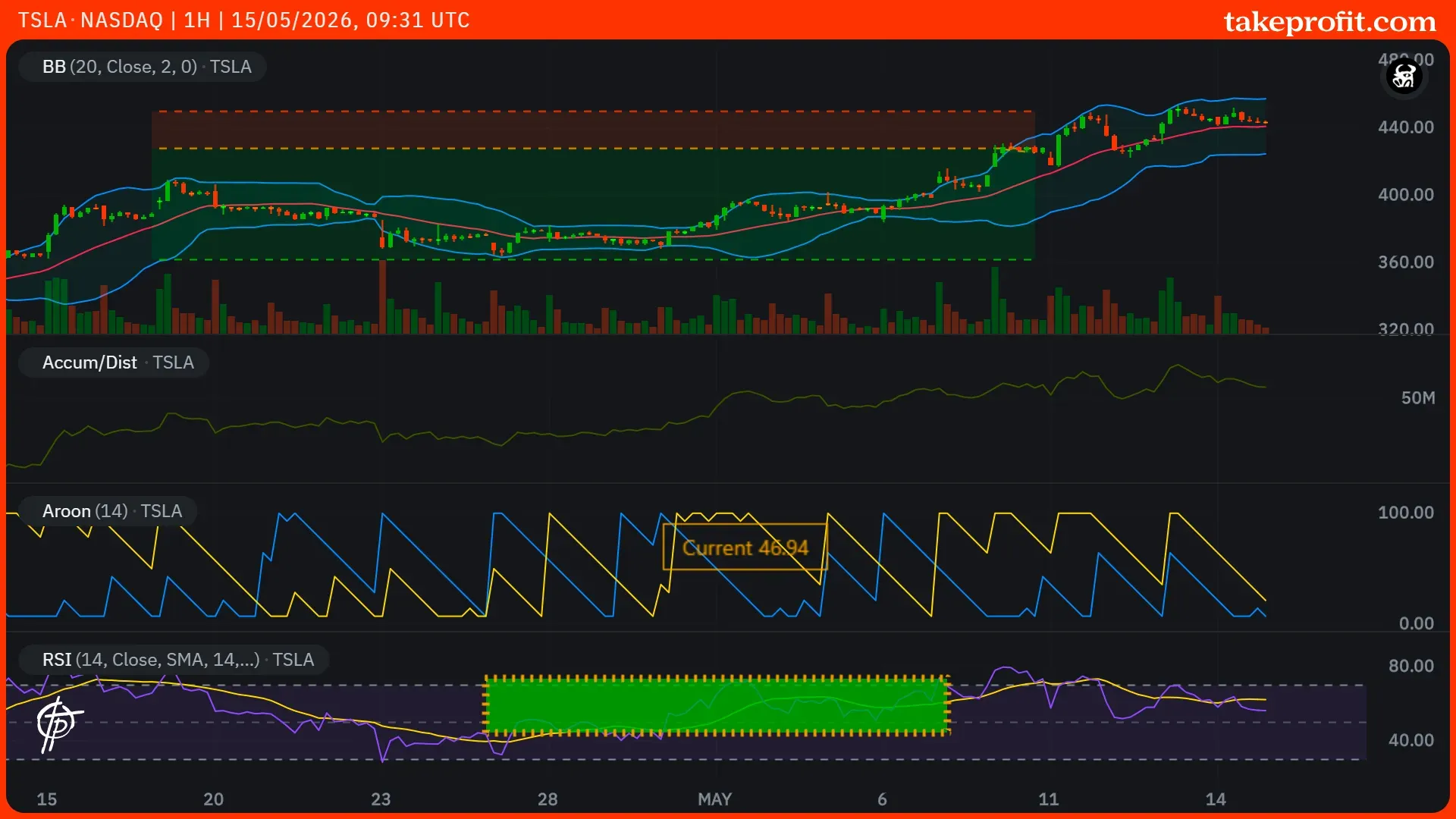Click the bull mascot icon at top right
Viewport: 1456px width, 819px height.
click(x=1404, y=76)
